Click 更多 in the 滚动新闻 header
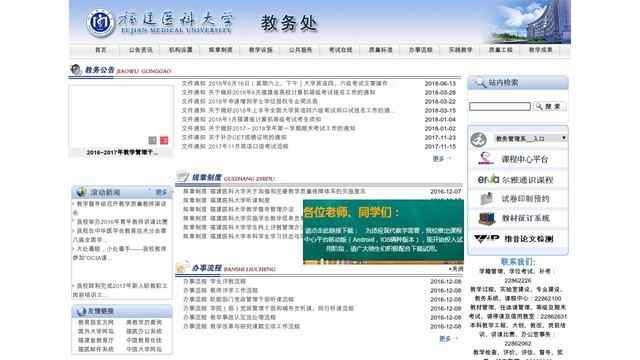The height and width of the screenshot is (360, 640). [161, 192]
